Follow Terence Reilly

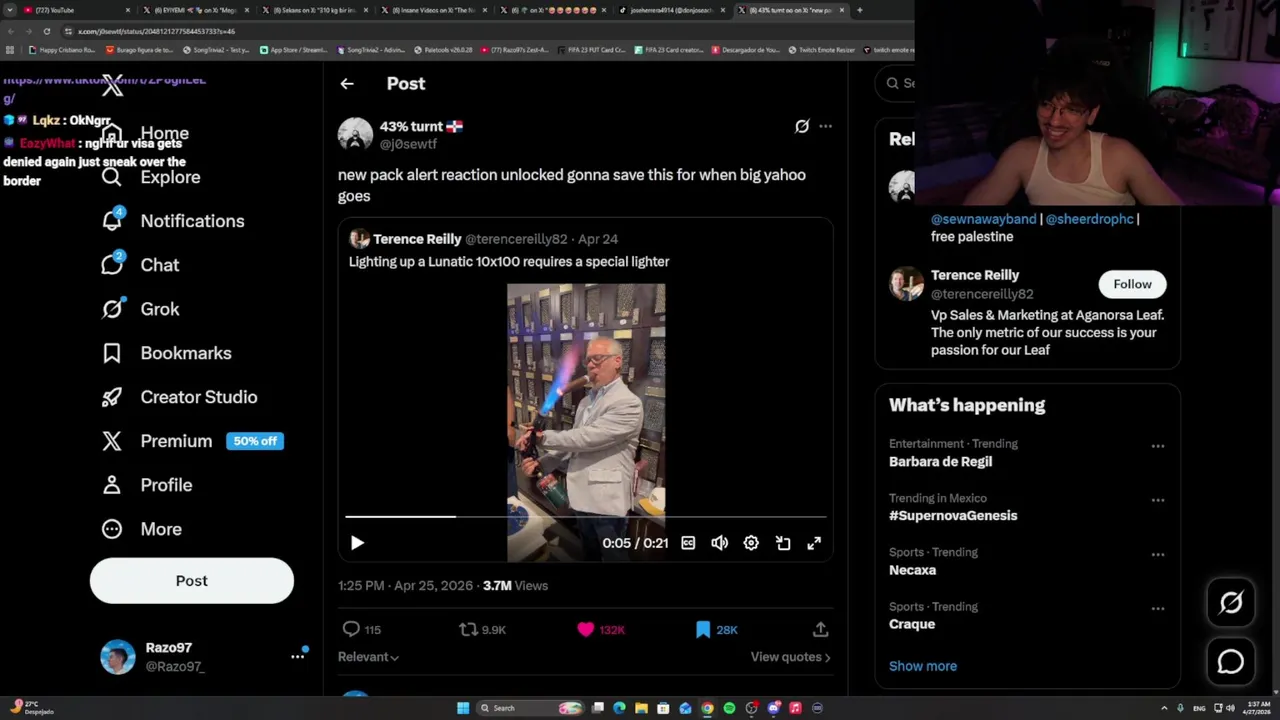(x=1132, y=284)
